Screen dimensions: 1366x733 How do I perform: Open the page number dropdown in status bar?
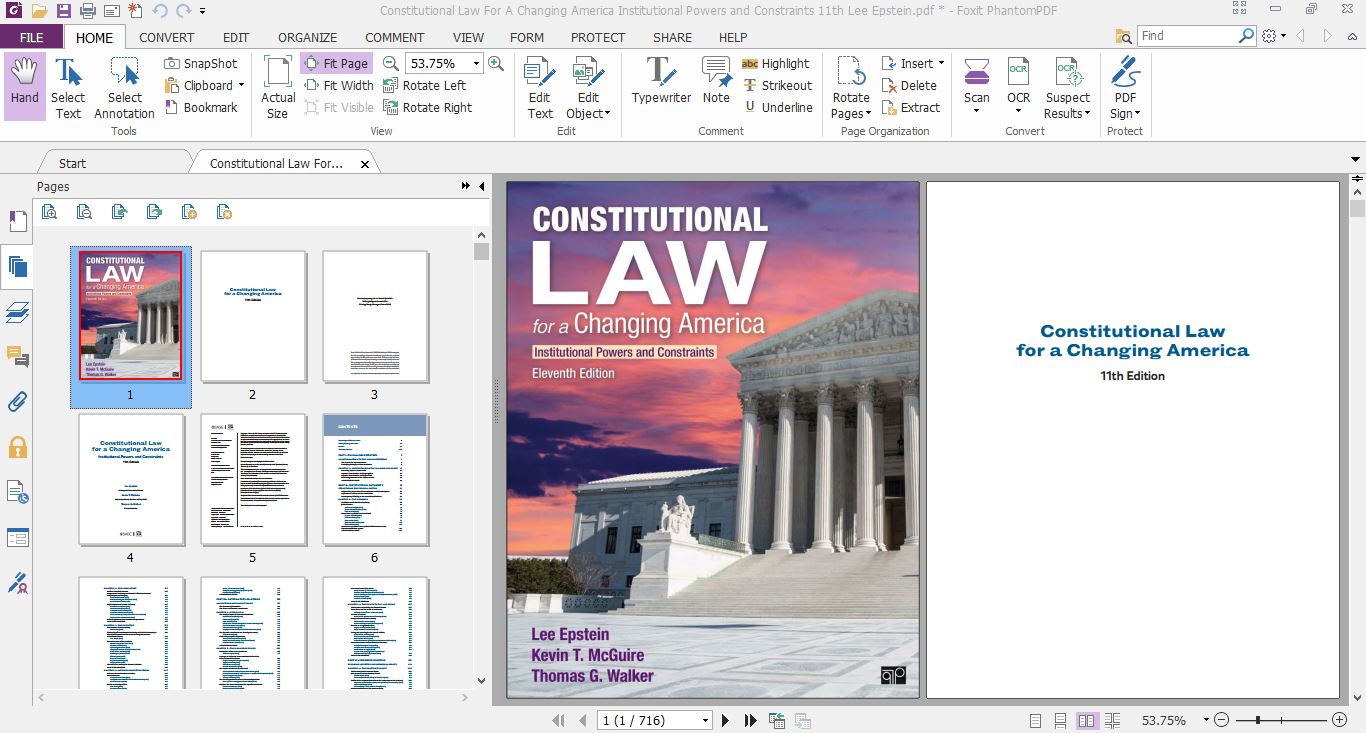tap(705, 720)
